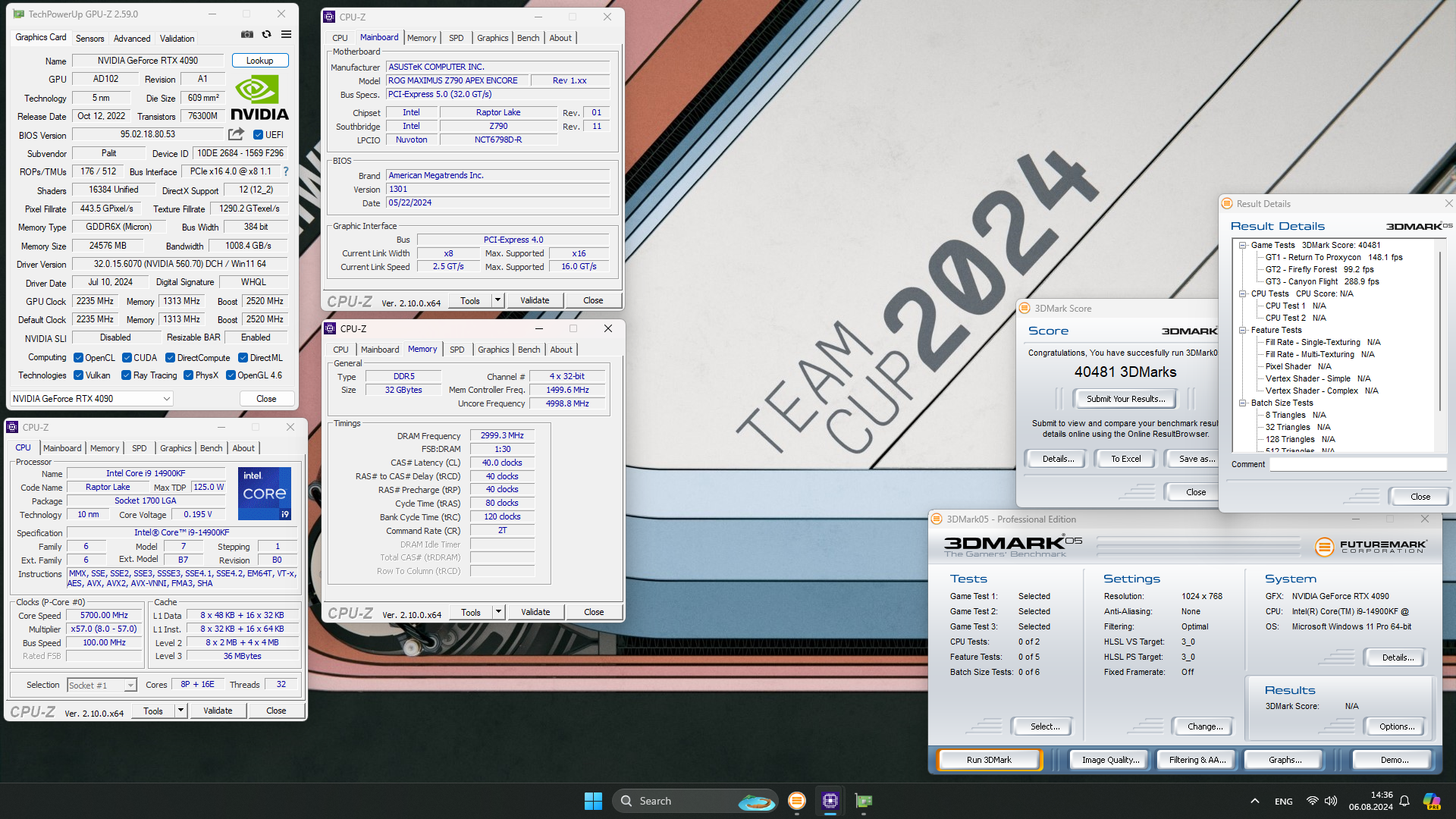Open the Windows Start menu
Screen dimensions: 1456x819
[593, 801]
